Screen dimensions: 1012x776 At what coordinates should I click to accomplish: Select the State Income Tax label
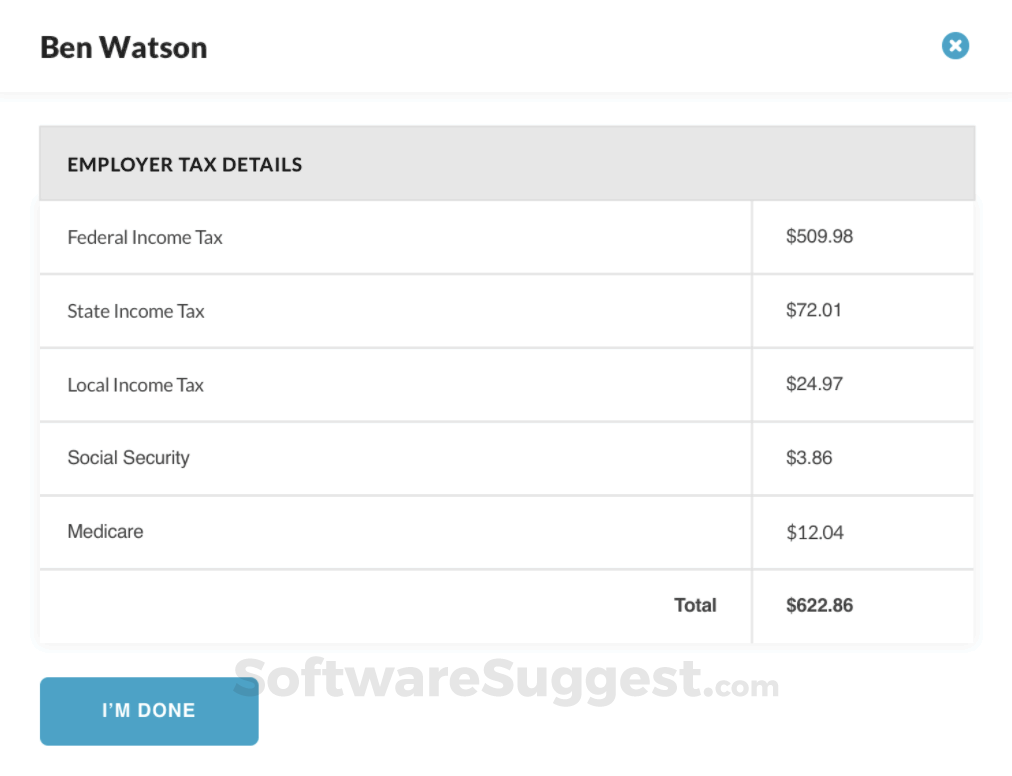click(136, 311)
